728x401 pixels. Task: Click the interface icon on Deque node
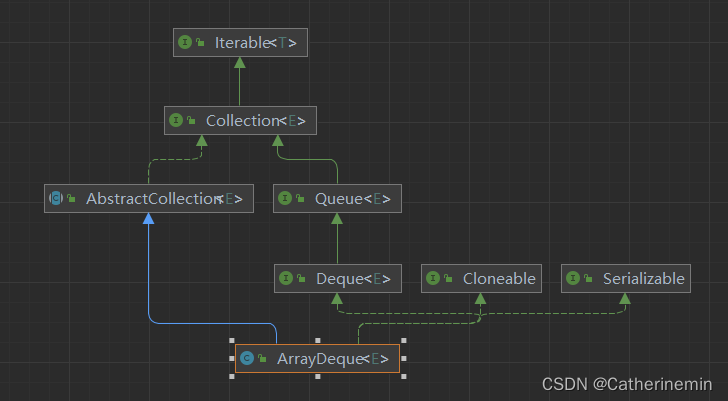pos(286,278)
